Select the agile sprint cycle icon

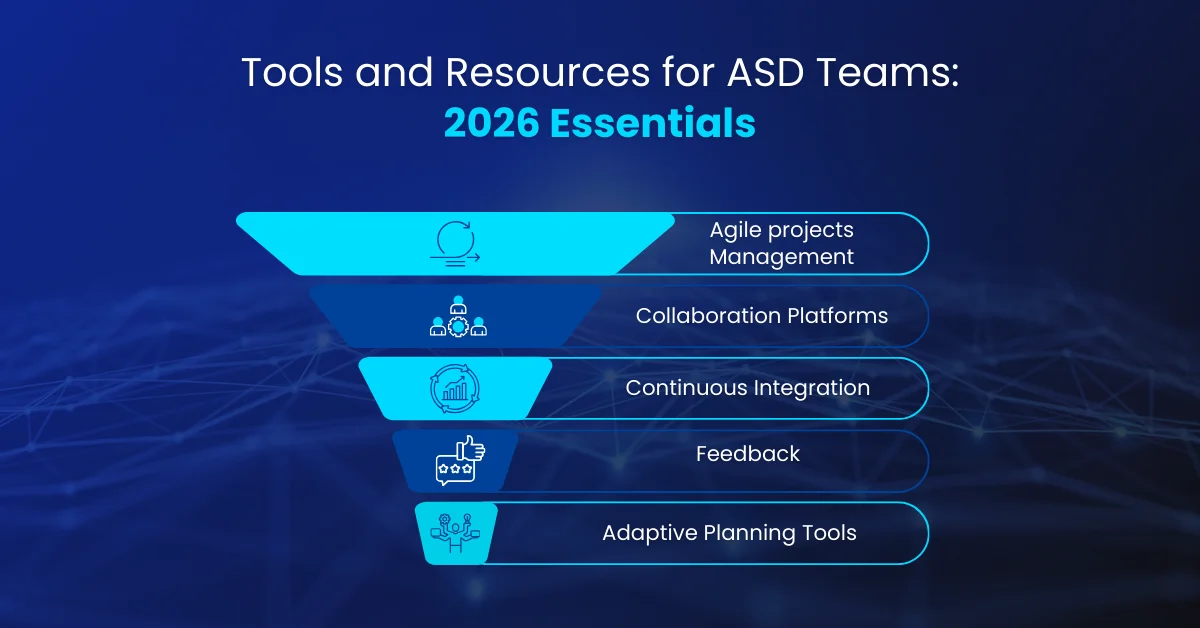(x=456, y=242)
